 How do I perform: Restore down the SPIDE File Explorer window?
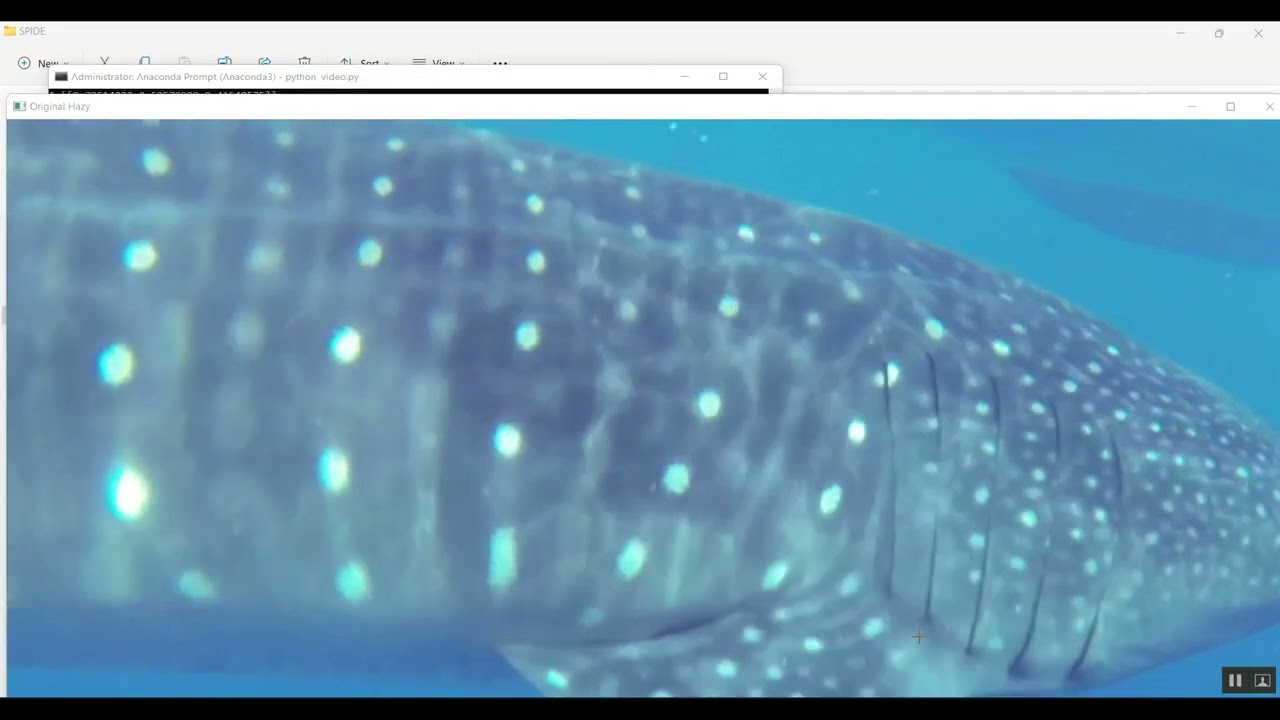click(x=1219, y=33)
